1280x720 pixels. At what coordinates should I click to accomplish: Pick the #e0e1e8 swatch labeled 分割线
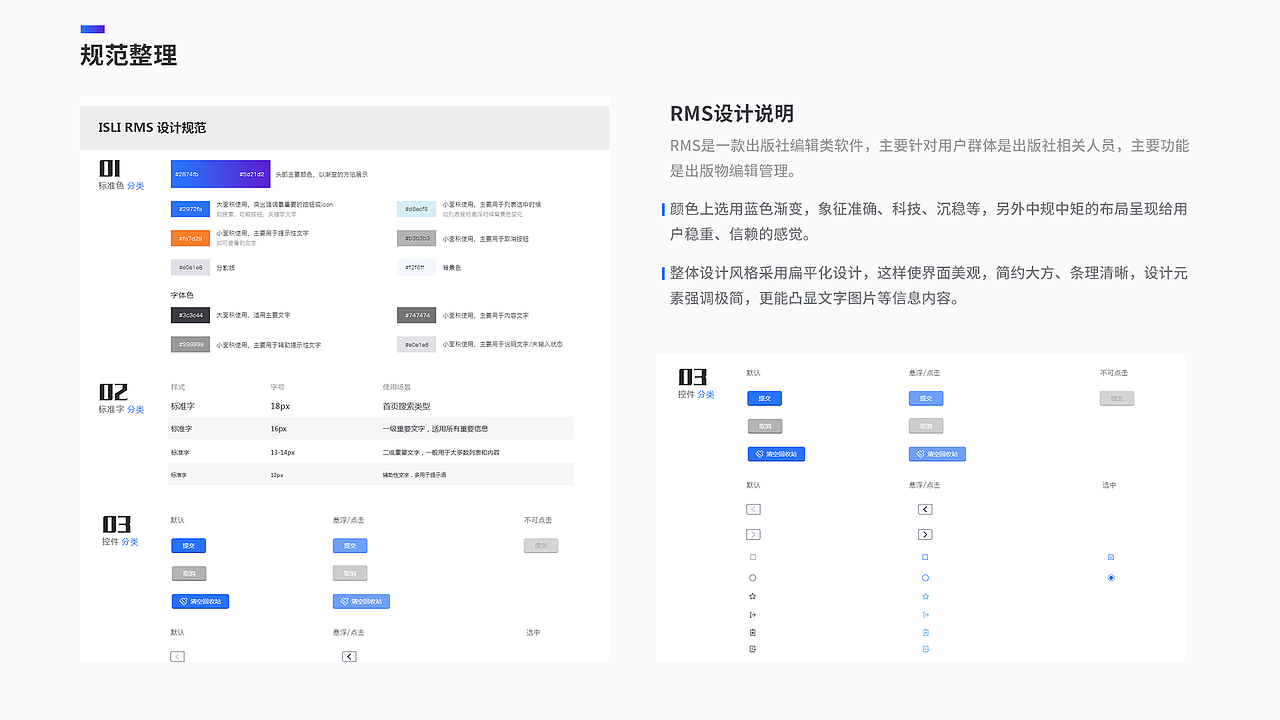[x=190, y=268]
